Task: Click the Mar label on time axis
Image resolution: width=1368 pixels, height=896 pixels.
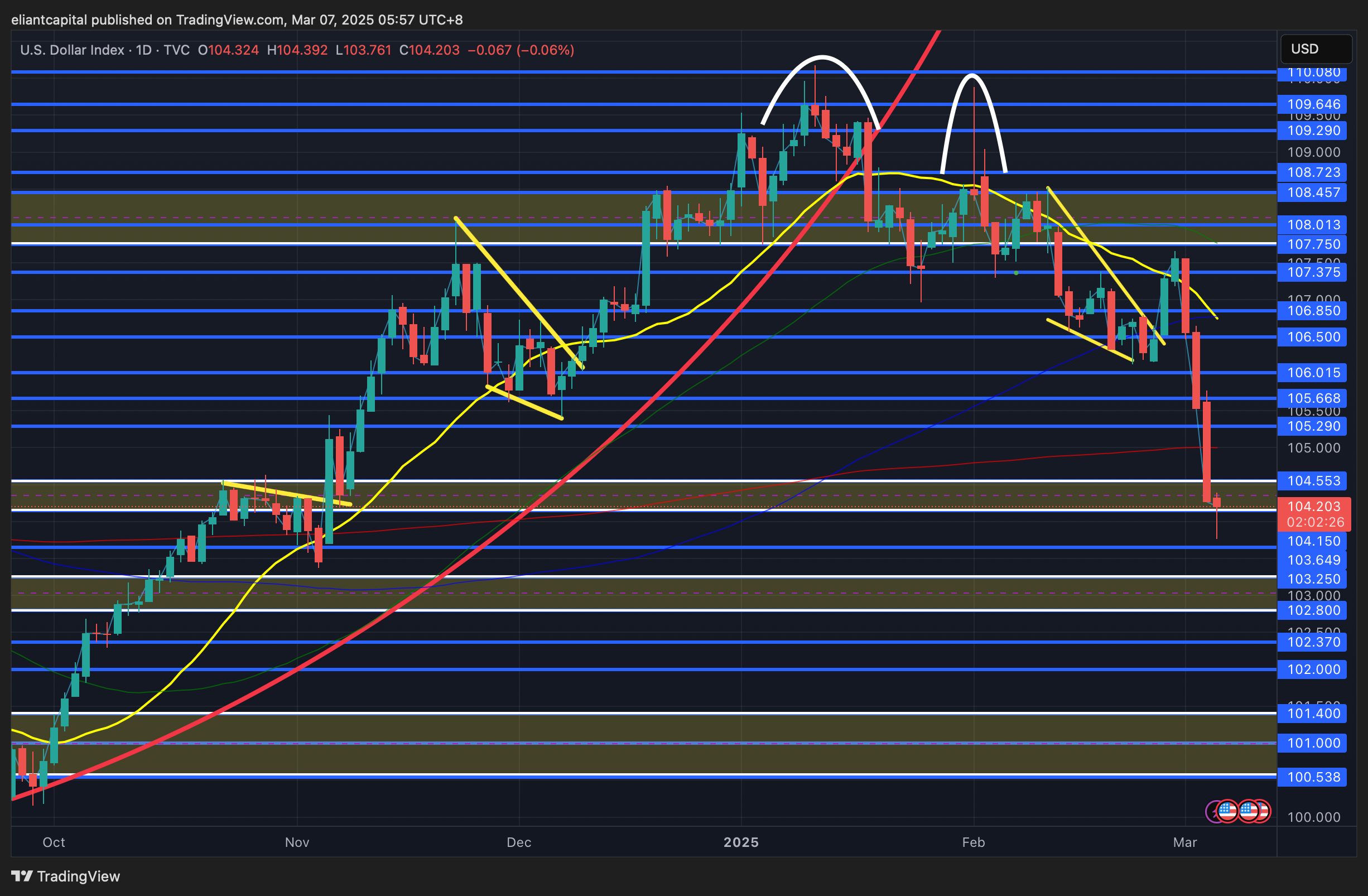Action: coord(1184,842)
